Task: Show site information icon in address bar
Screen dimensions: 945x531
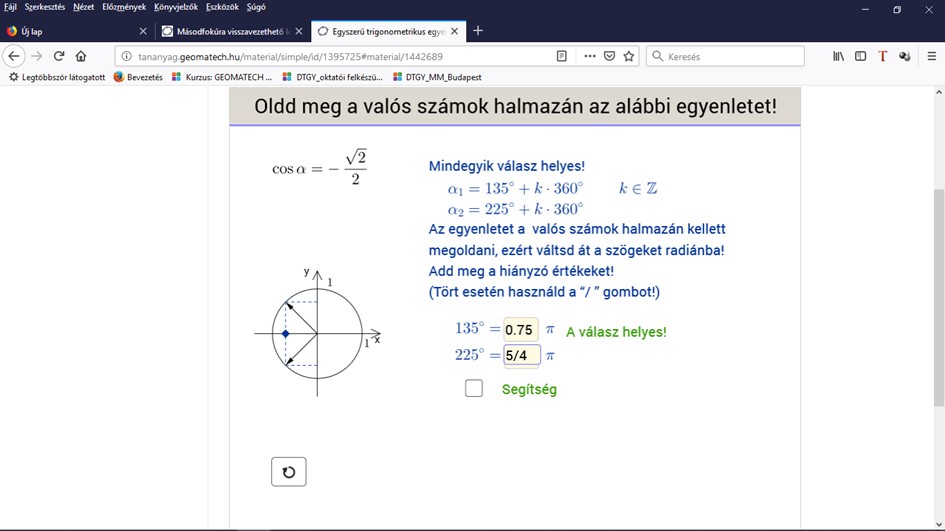Action: pos(126,56)
